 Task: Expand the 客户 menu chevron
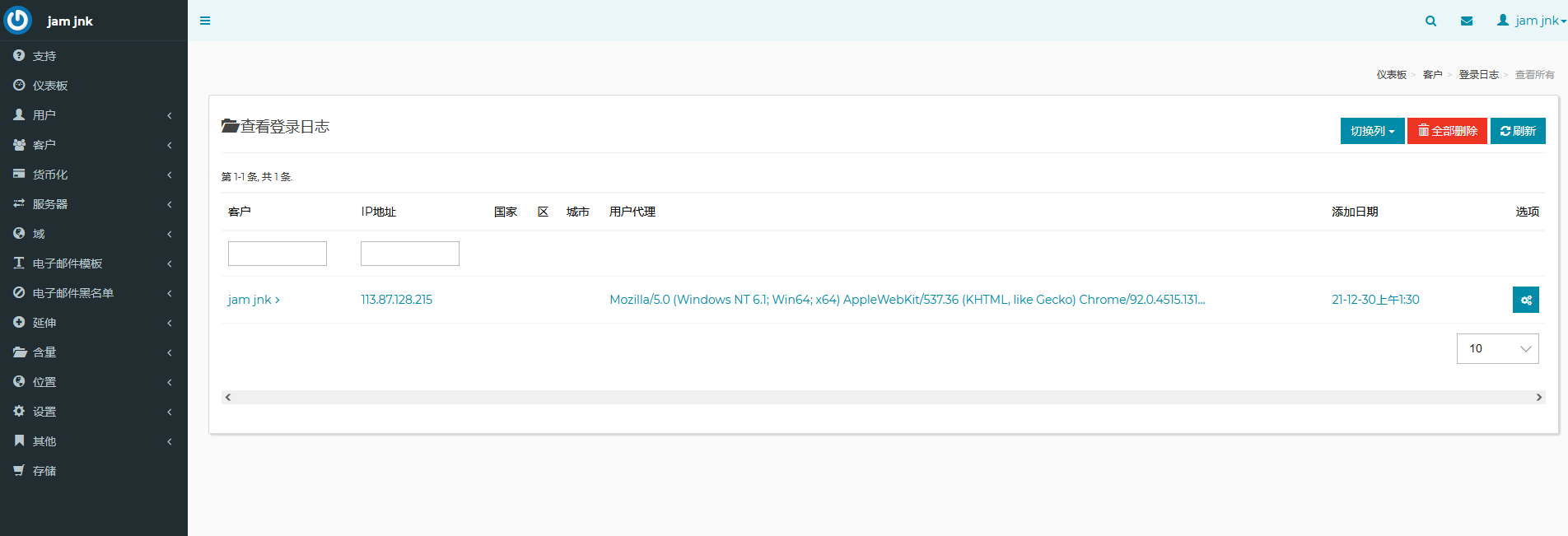(170, 145)
